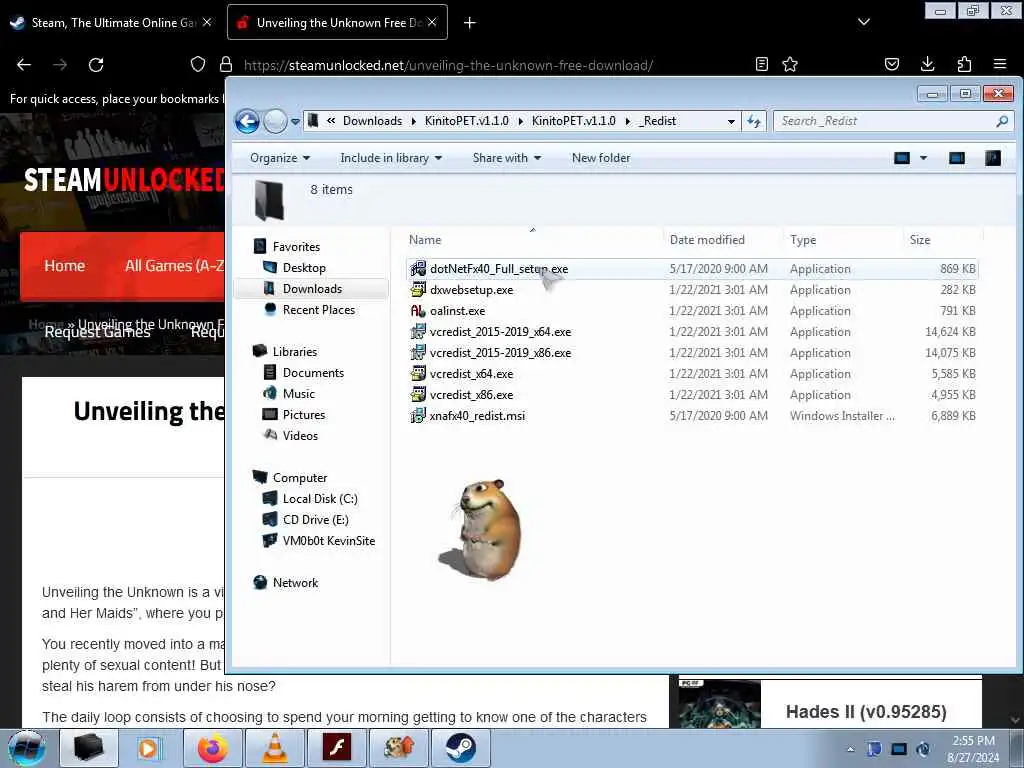Screen dimensions: 1024x768
Task: Expand the address bar path history dropdown
Action: click(731, 121)
